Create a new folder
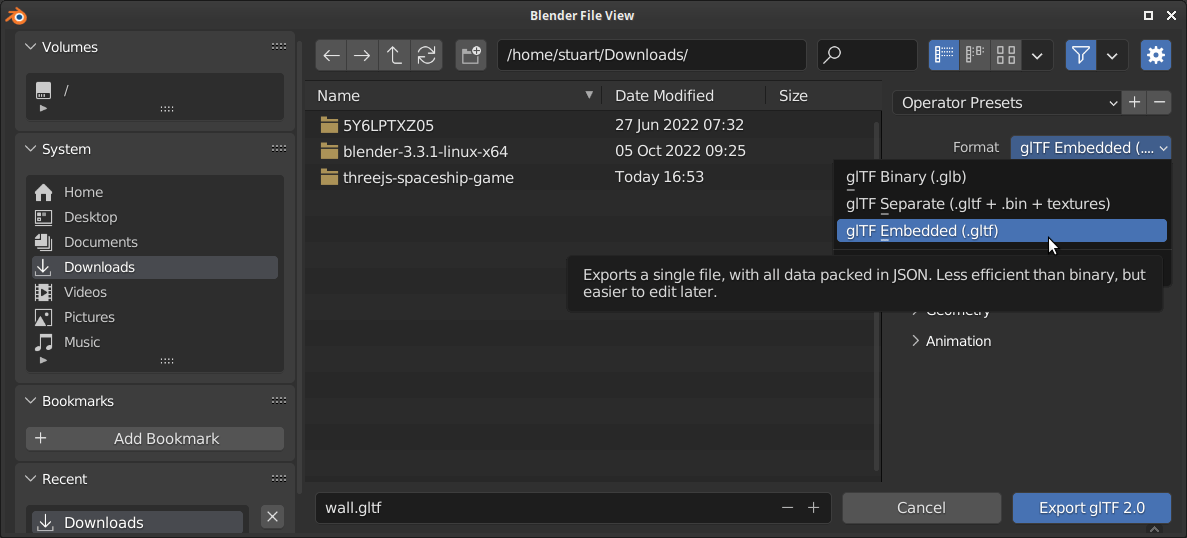Viewport: 1187px width, 538px height. 471,55
